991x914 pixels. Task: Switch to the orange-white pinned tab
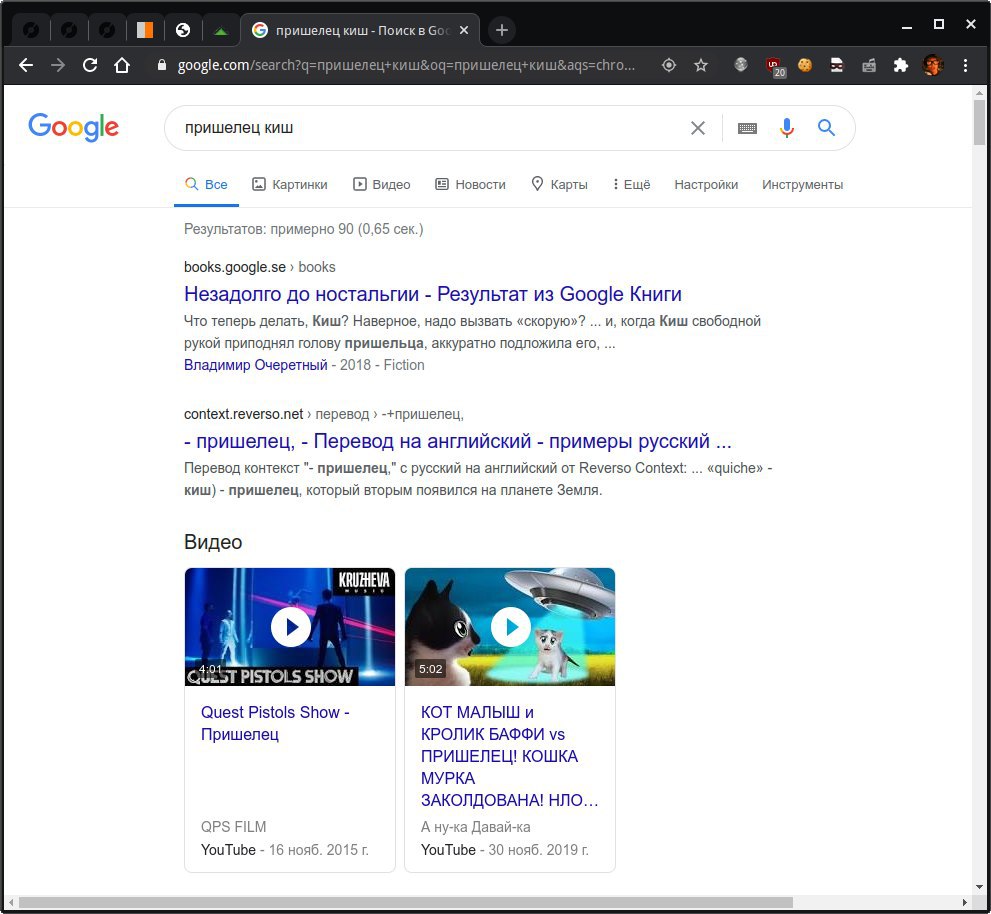(x=145, y=30)
